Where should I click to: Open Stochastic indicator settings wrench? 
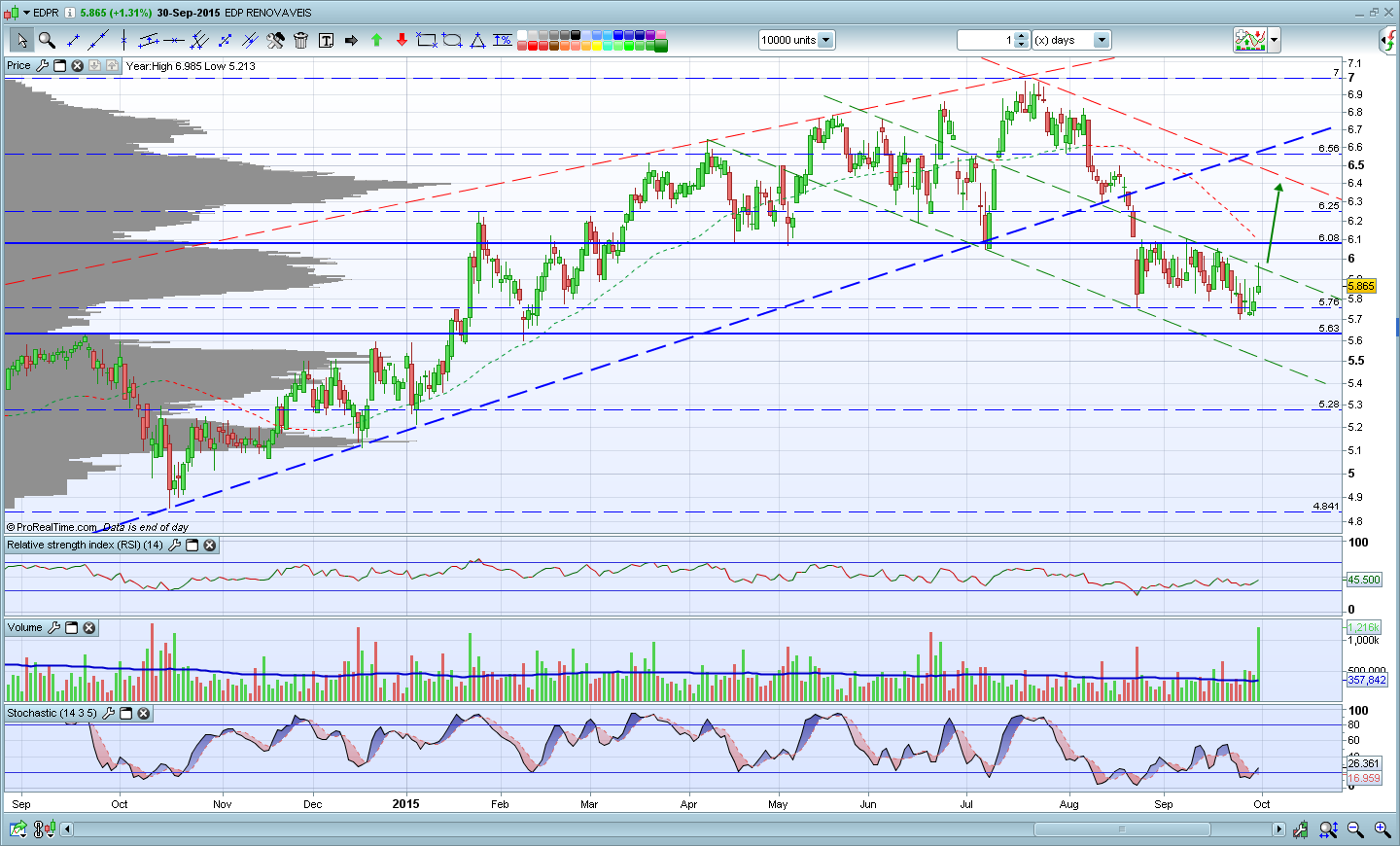[x=109, y=714]
